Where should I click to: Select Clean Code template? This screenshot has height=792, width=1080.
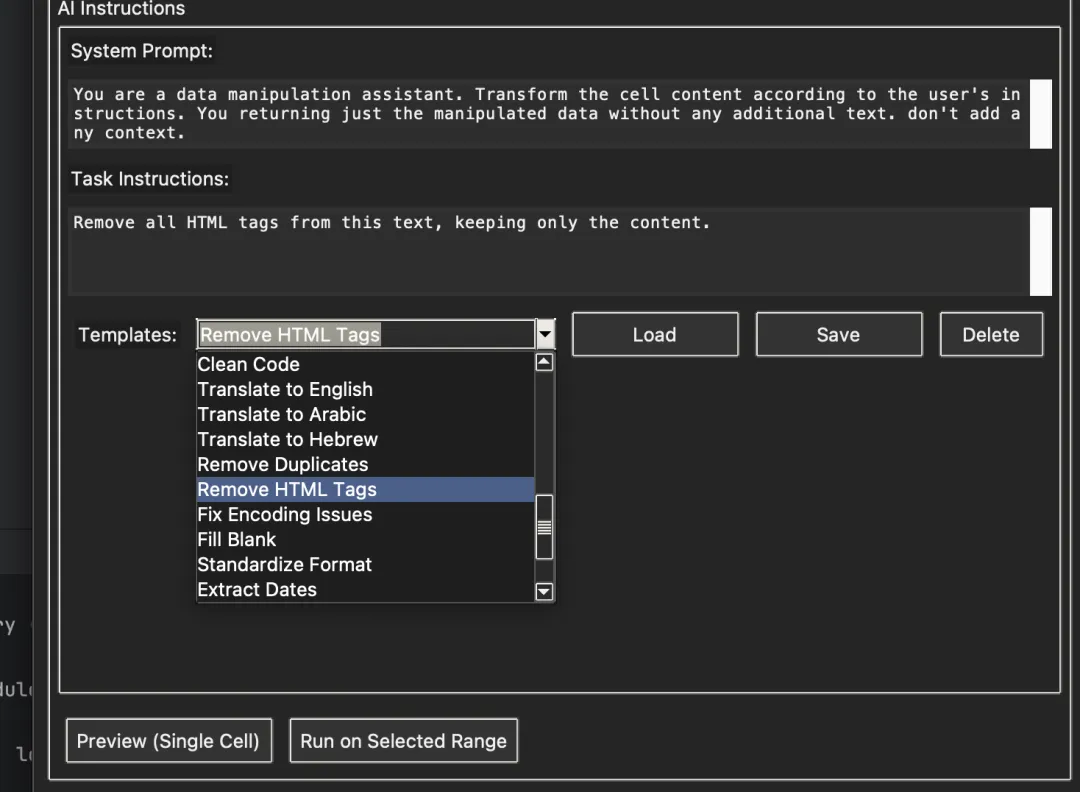[249, 364]
